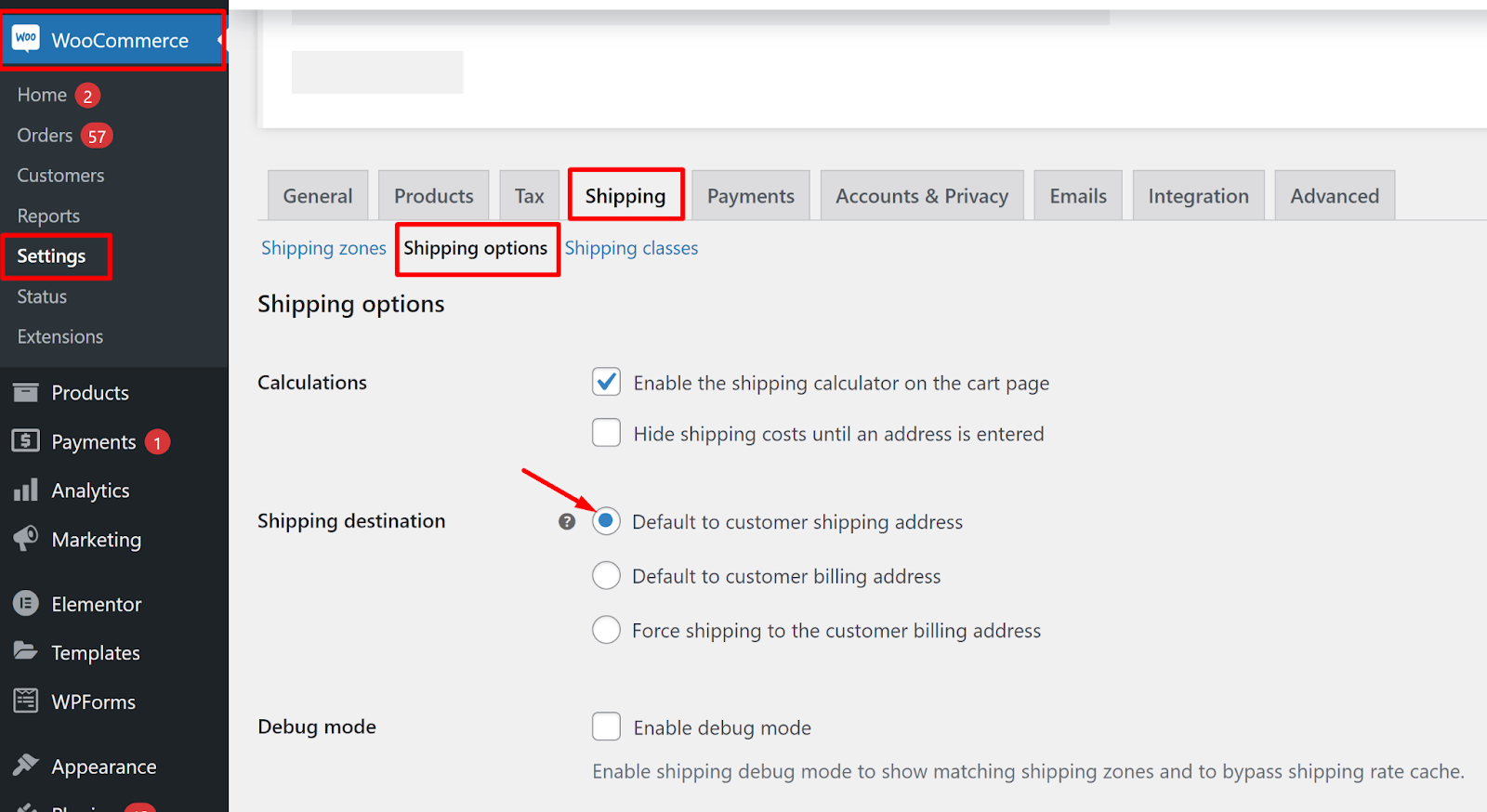Image resolution: width=1487 pixels, height=812 pixels.
Task: Click the Shipping destination label
Action: pos(351,521)
